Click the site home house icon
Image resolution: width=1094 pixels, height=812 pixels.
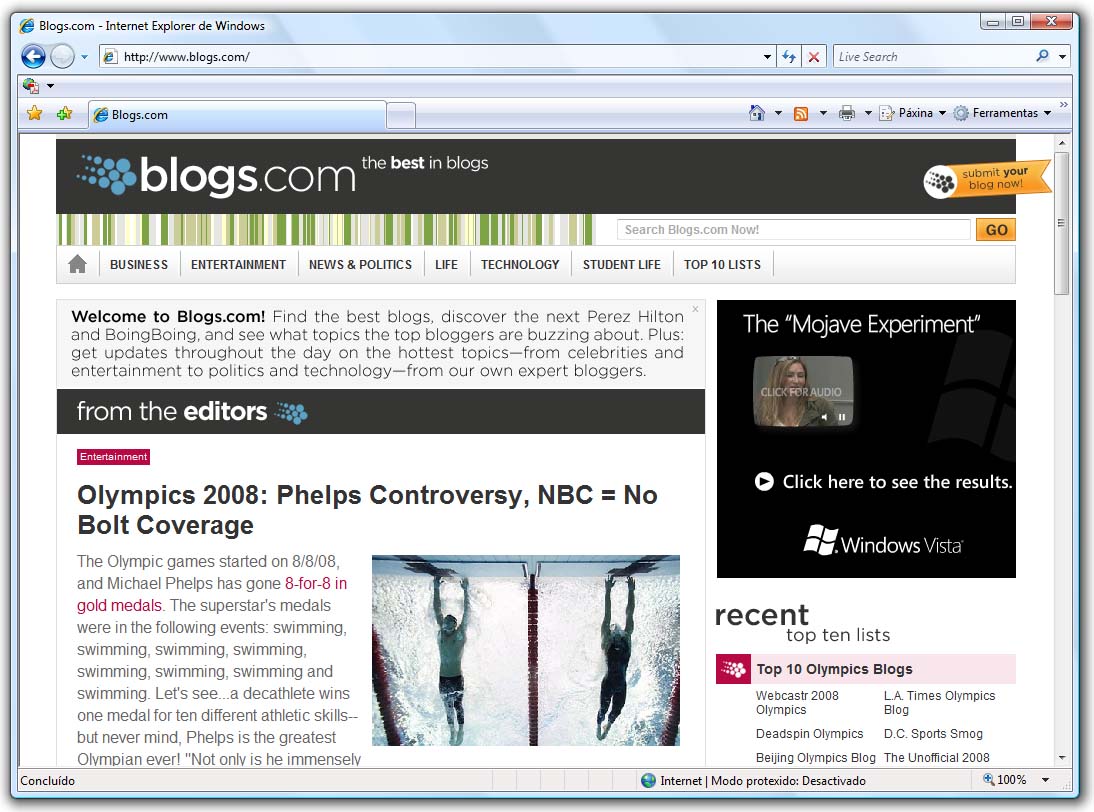click(x=77, y=264)
